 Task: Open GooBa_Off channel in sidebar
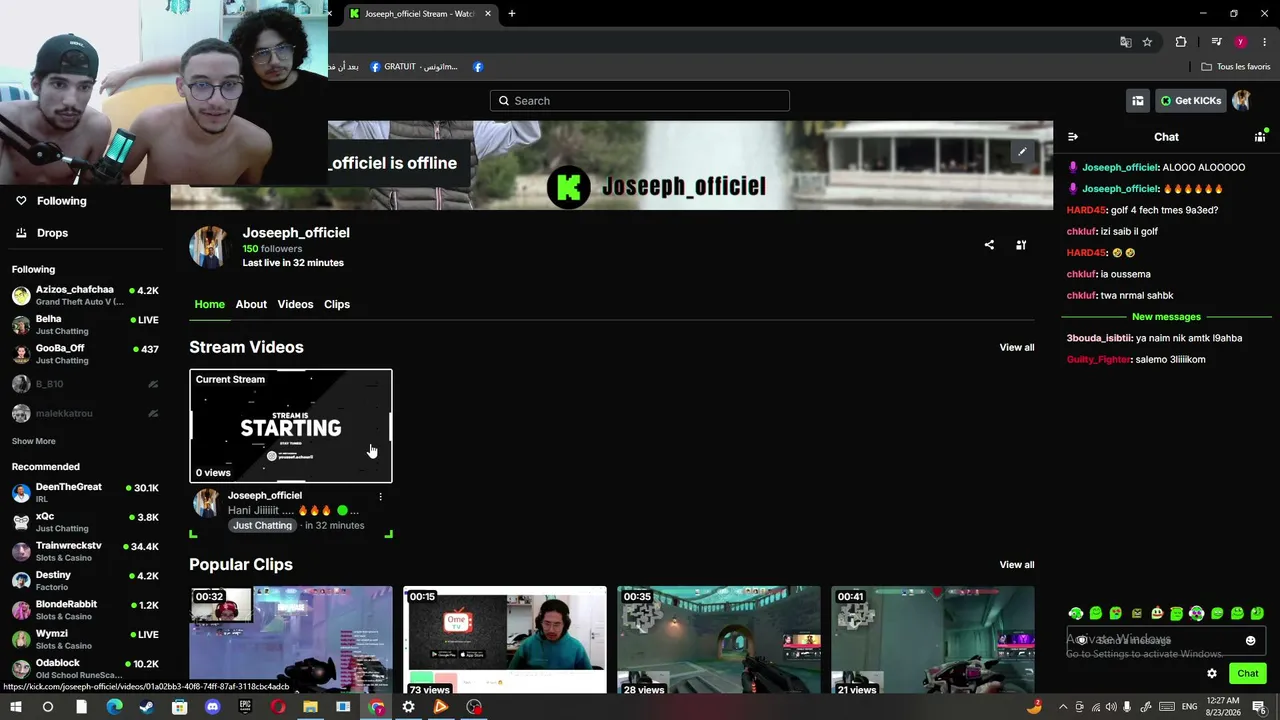tap(86, 354)
